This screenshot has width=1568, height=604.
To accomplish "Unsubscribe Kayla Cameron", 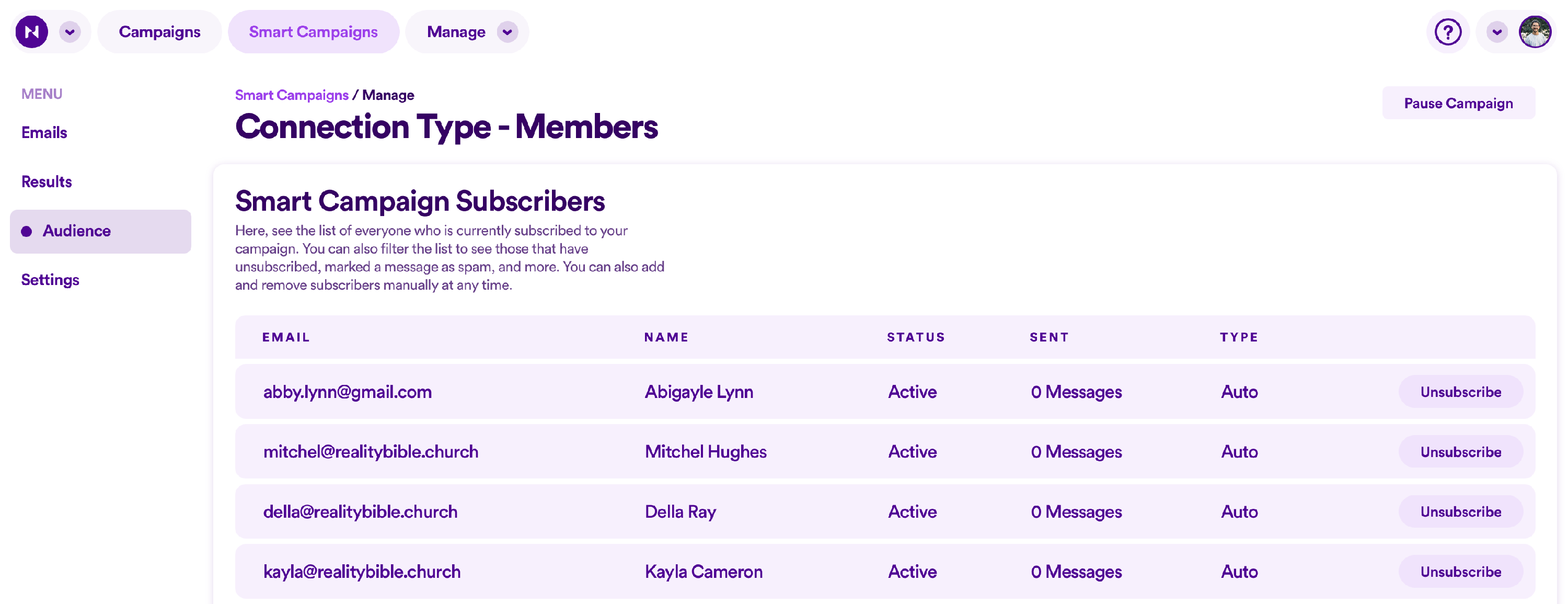I will pos(1460,572).
